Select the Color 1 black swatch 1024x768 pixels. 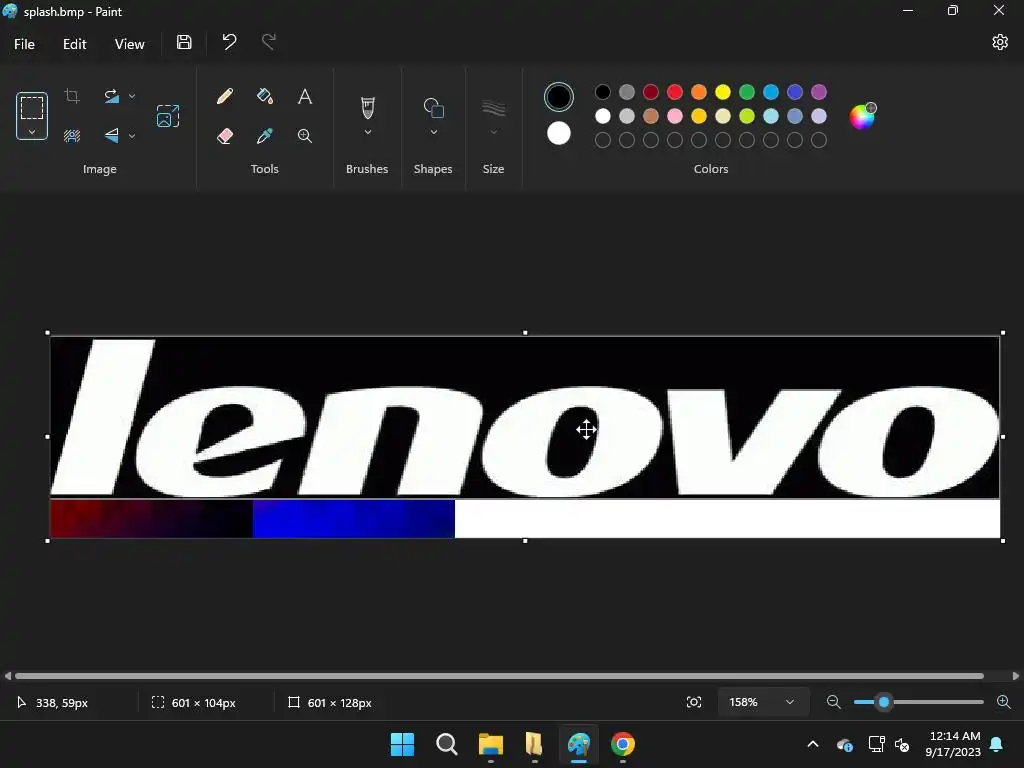(x=559, y=97)
